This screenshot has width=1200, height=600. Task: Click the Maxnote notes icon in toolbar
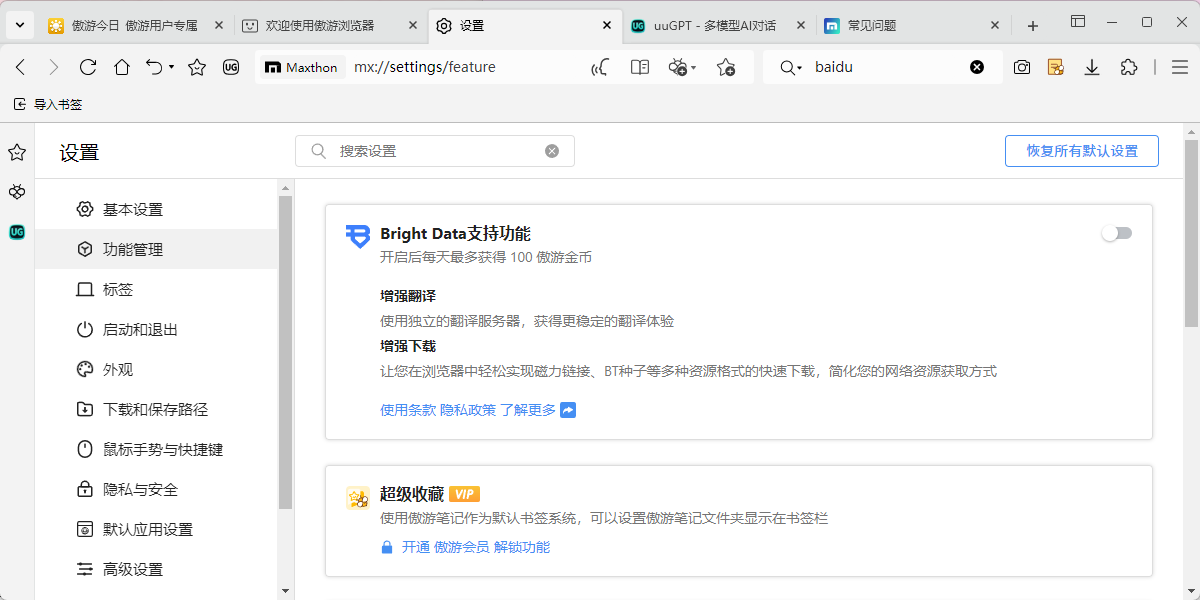tap(1056, 67)
